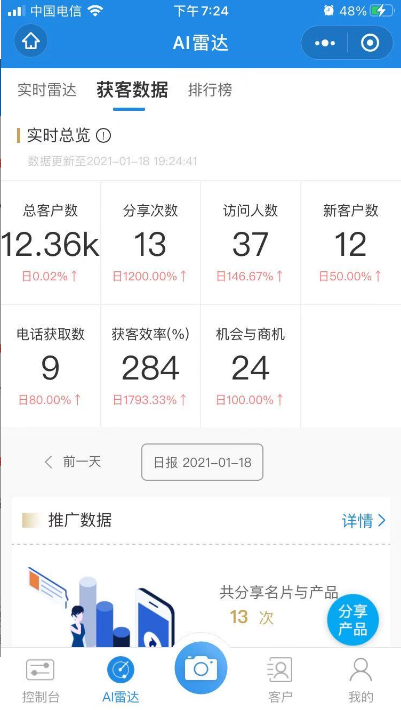Open the 新客户数 12 stat tile
This screenshot has height=710, width=401.
351,243
